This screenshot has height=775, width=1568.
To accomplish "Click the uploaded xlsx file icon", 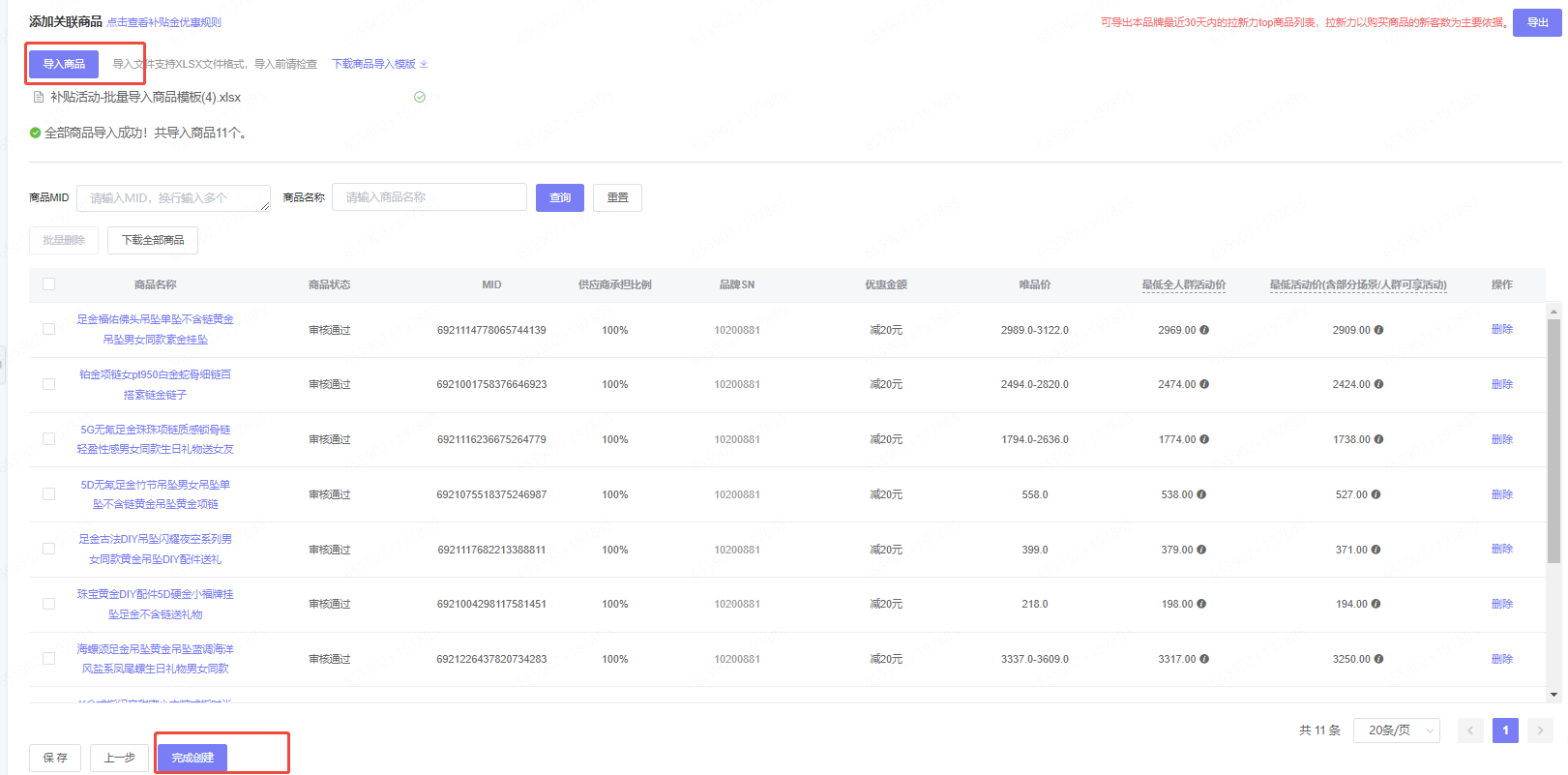I will coord(39,97).
